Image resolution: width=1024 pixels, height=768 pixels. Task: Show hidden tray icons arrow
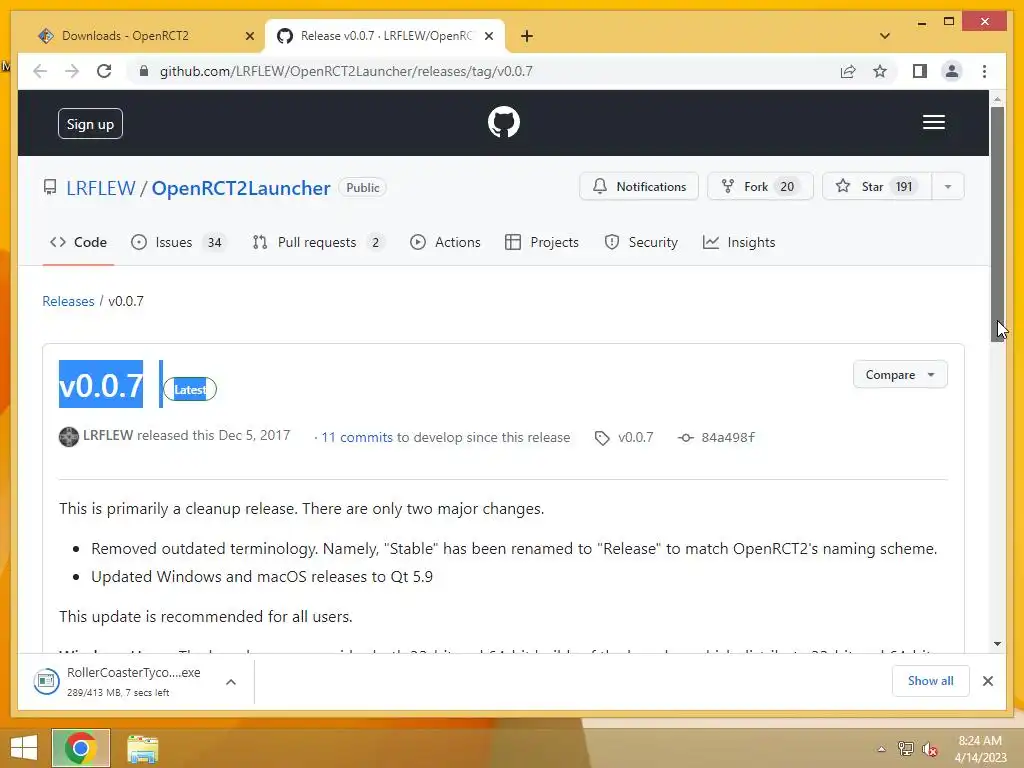click(881, 749)
